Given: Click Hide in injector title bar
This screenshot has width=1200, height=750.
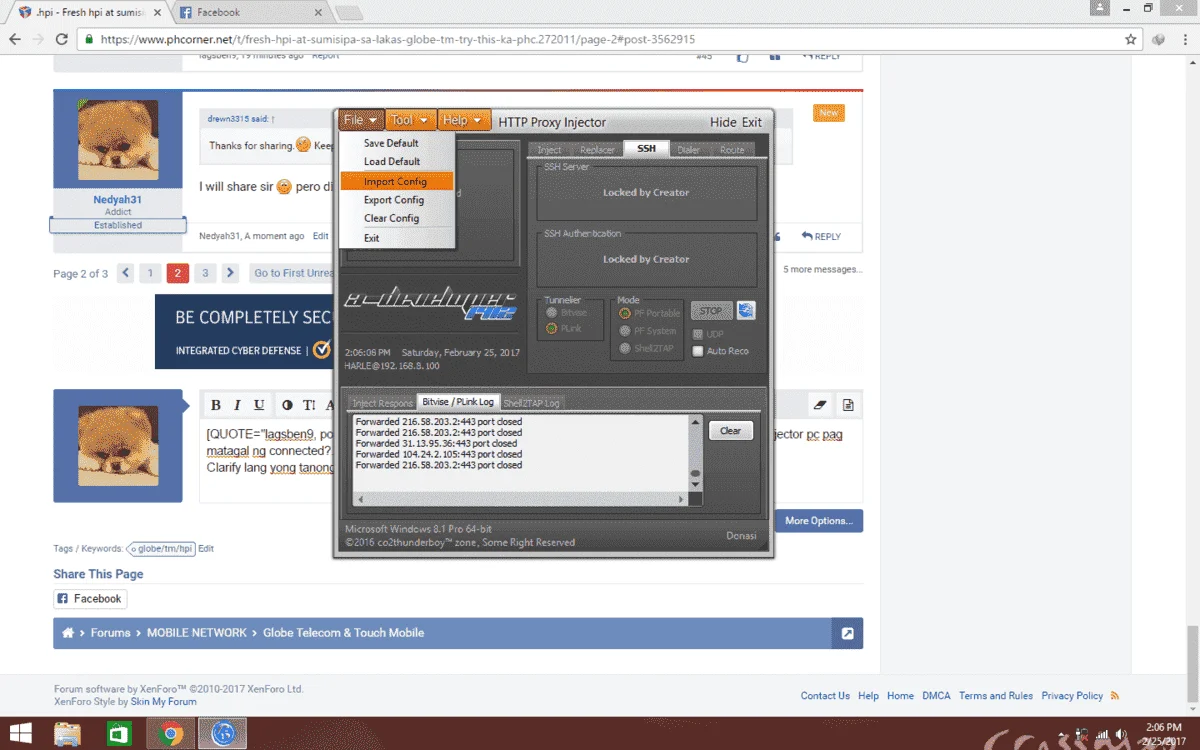Looking at the screenshot, I should tap(723, 122).
